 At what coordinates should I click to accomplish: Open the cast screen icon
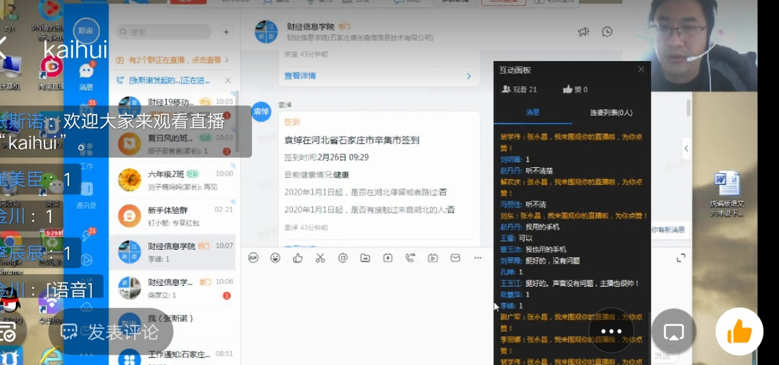674,331
